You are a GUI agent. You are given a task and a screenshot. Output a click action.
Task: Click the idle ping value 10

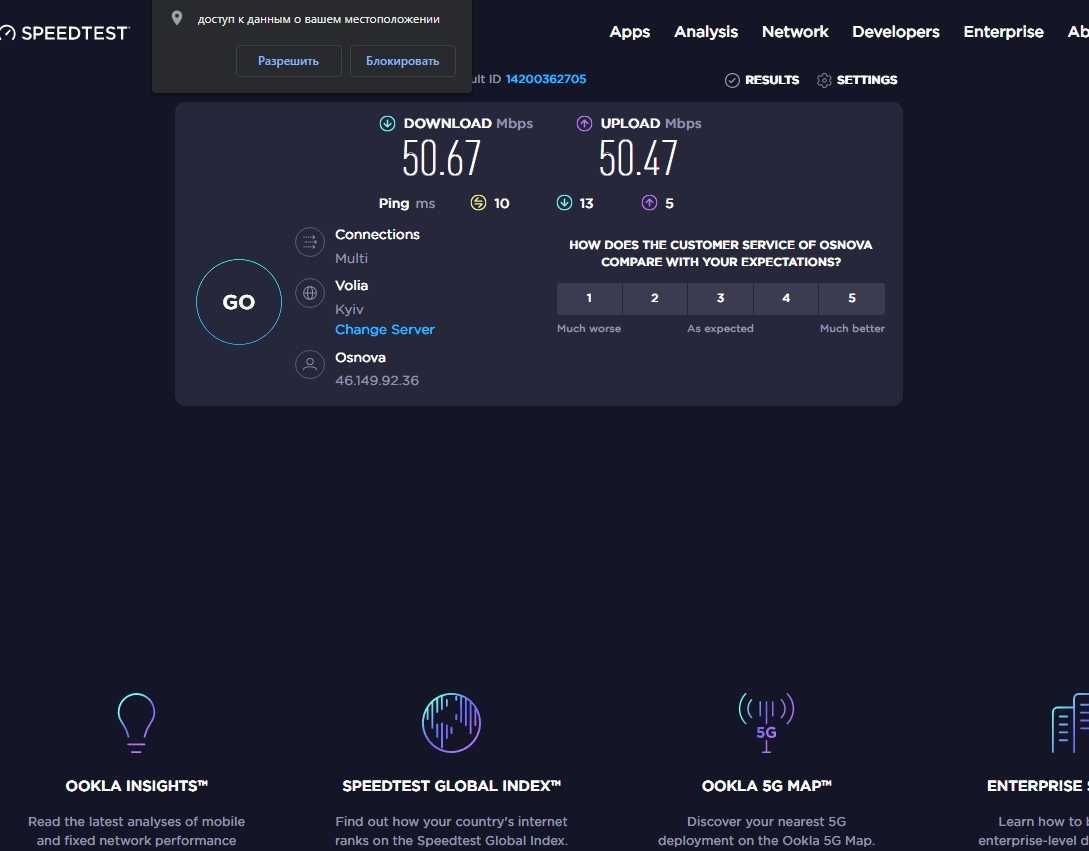501,204
